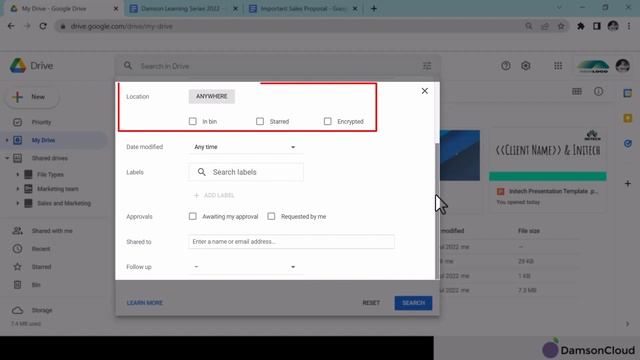Reload the page in Chrome
640x360 pixels.
point(43,26)
